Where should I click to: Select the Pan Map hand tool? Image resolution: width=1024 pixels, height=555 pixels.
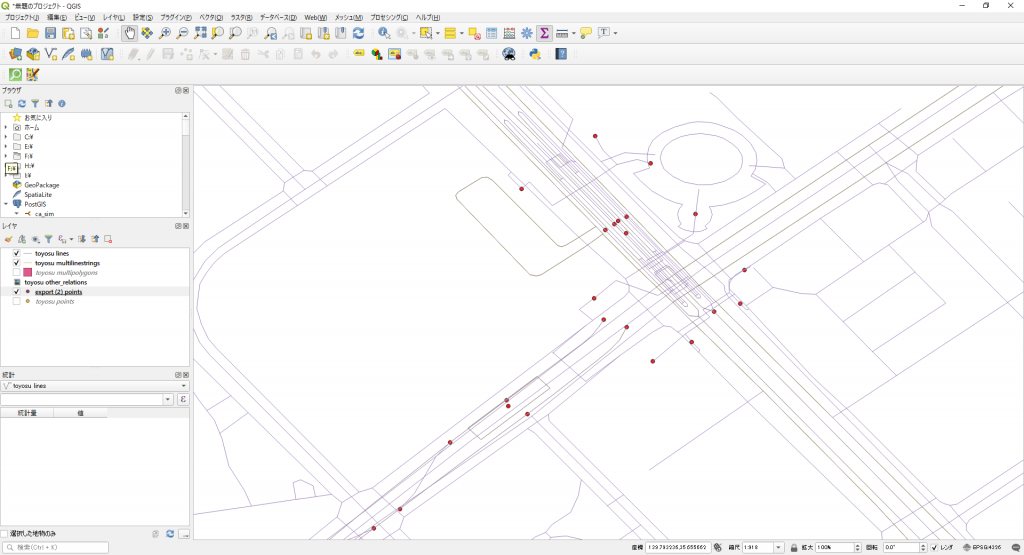pos(130,33)
